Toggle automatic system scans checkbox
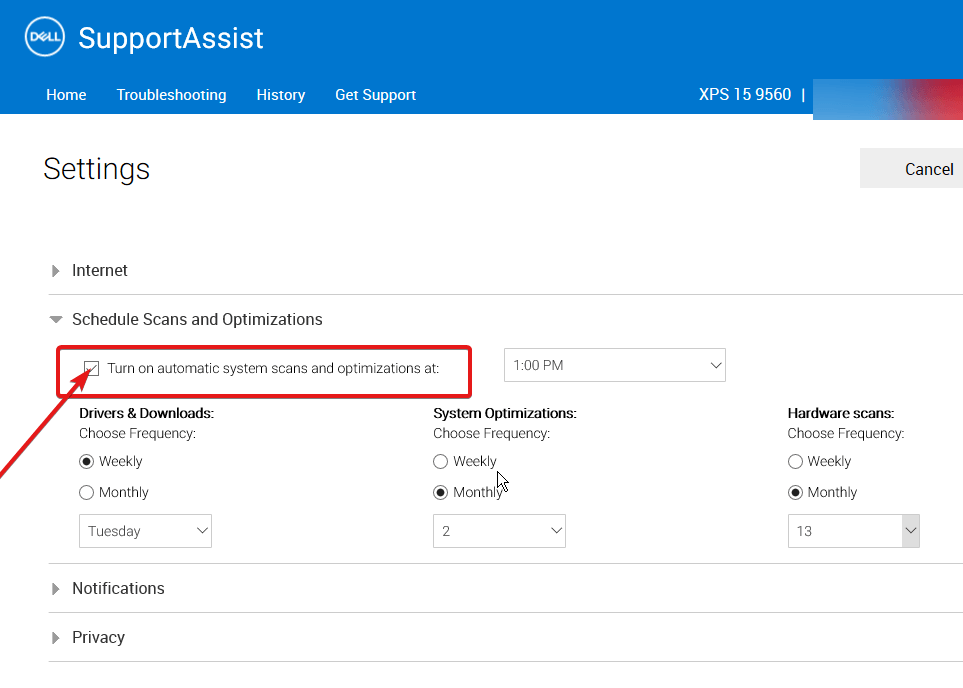Viewport: 963px width, 688px height. 92,368
